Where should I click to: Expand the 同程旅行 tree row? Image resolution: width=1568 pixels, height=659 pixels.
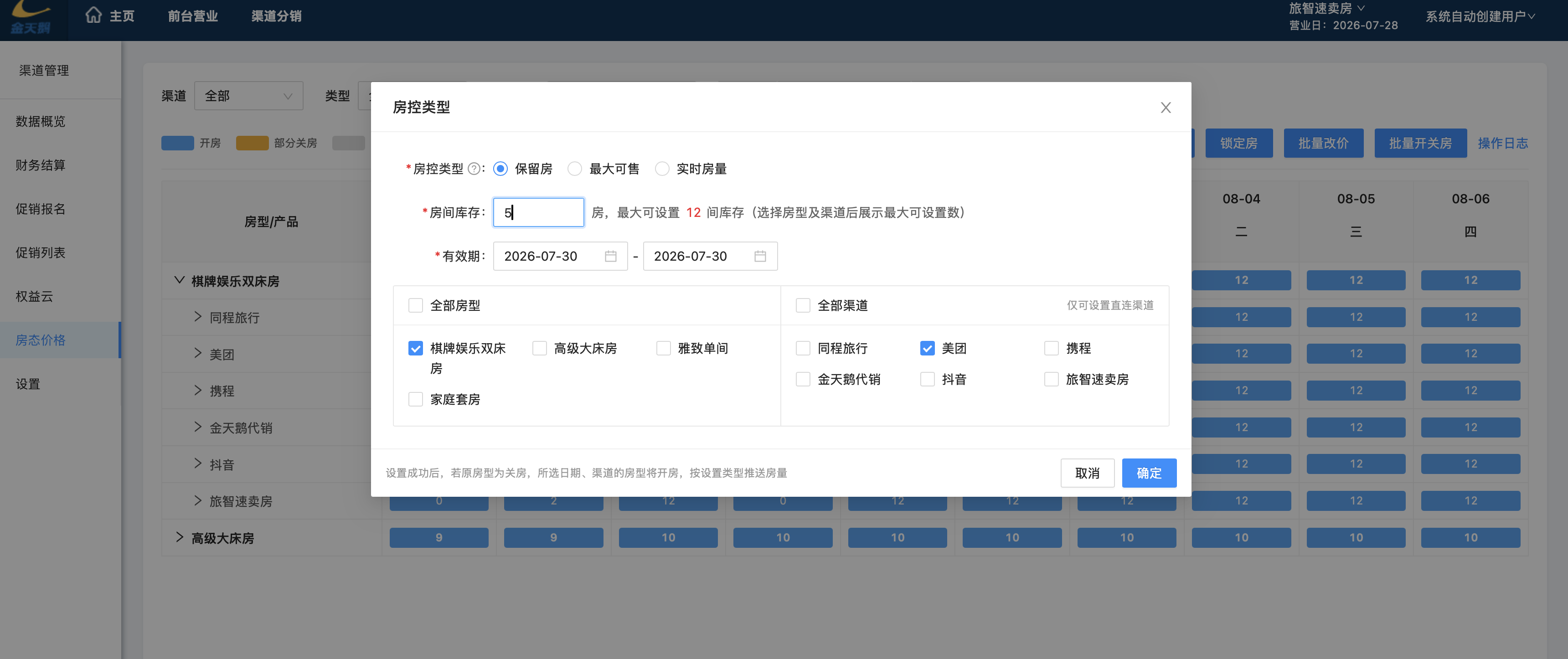pos(198,317)
